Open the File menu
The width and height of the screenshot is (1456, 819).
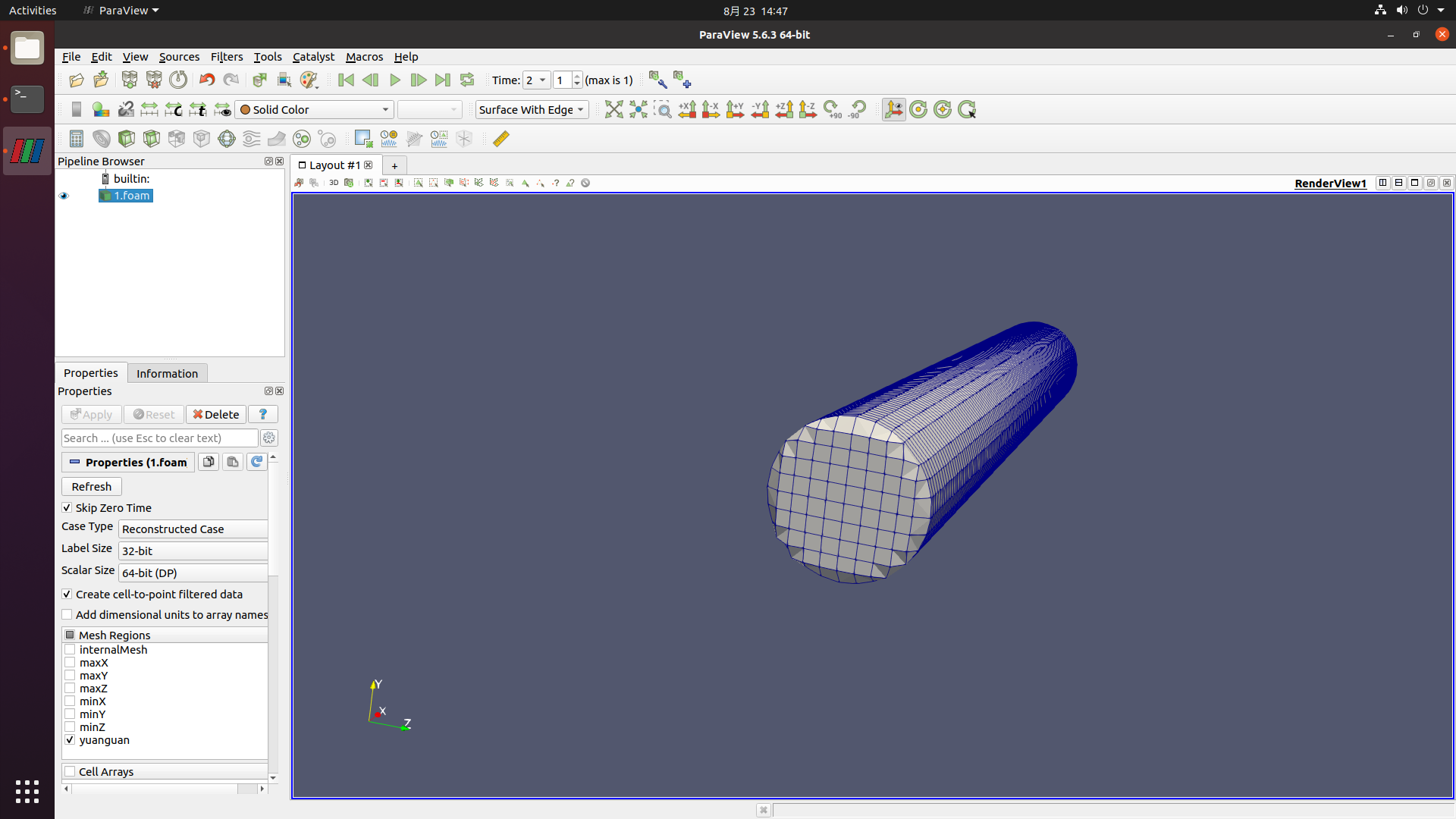(71, 57)
